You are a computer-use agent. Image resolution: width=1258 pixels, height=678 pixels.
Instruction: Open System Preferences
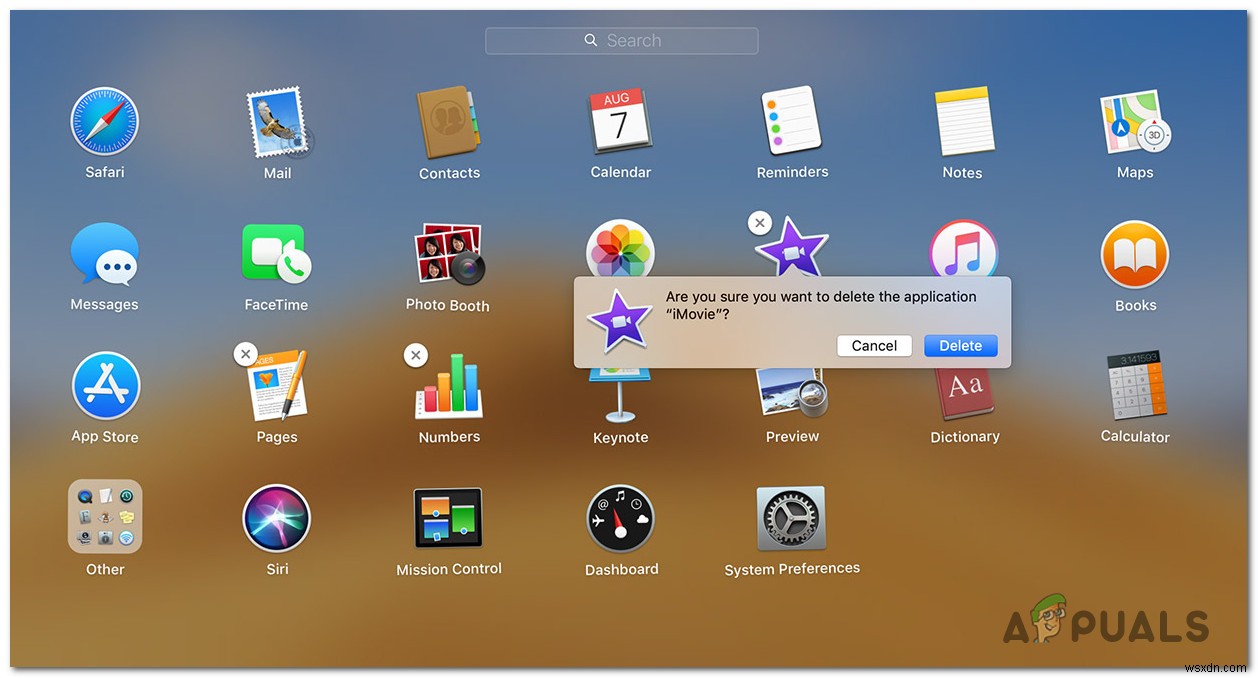[792, 518]
